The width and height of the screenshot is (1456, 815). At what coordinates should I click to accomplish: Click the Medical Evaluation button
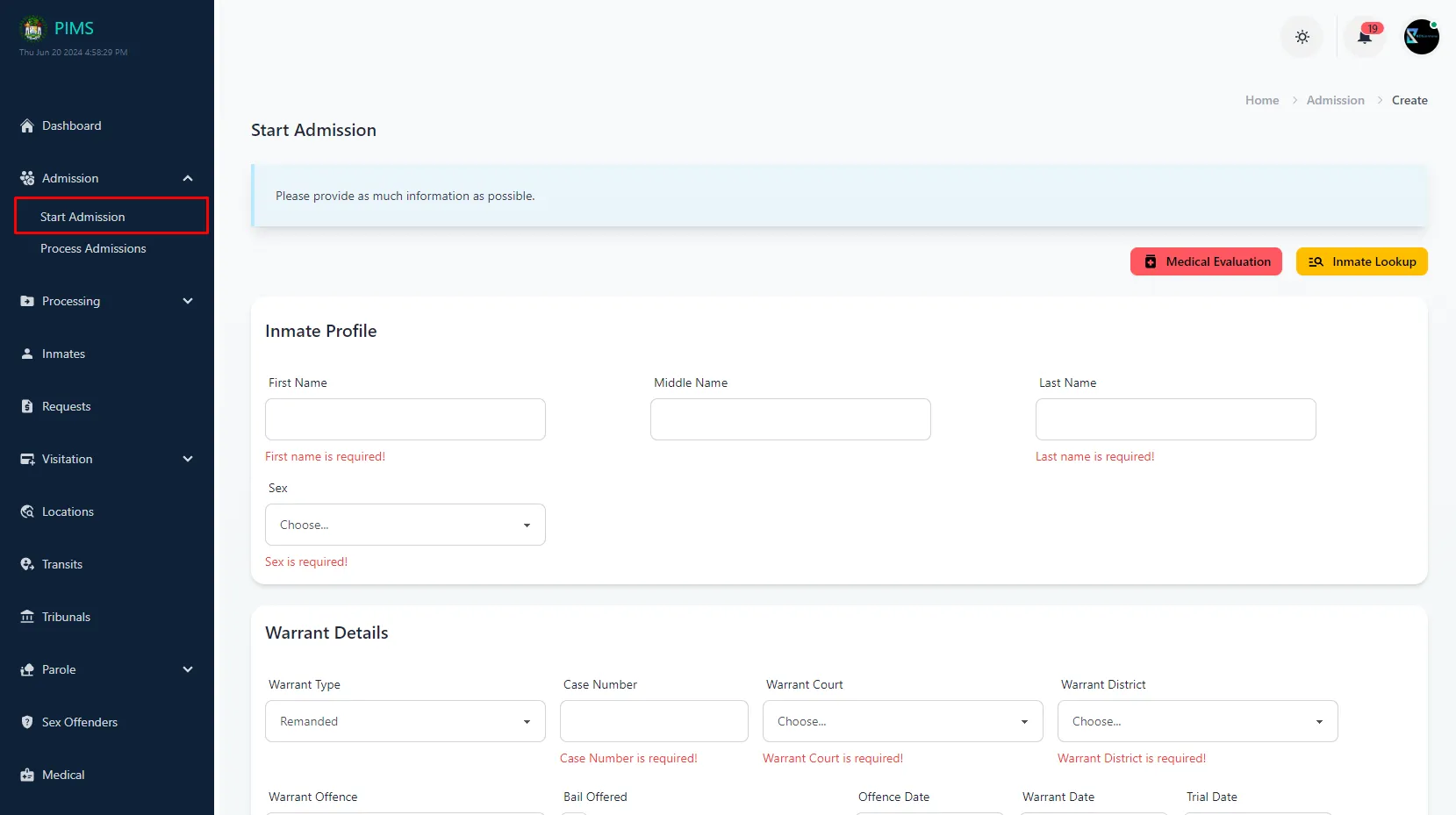(x=1206, y=261)
